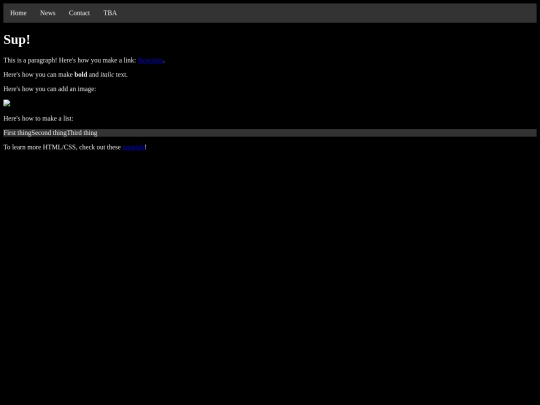
Task: Select the 'Second thing' list item
Action: [49, 133]
